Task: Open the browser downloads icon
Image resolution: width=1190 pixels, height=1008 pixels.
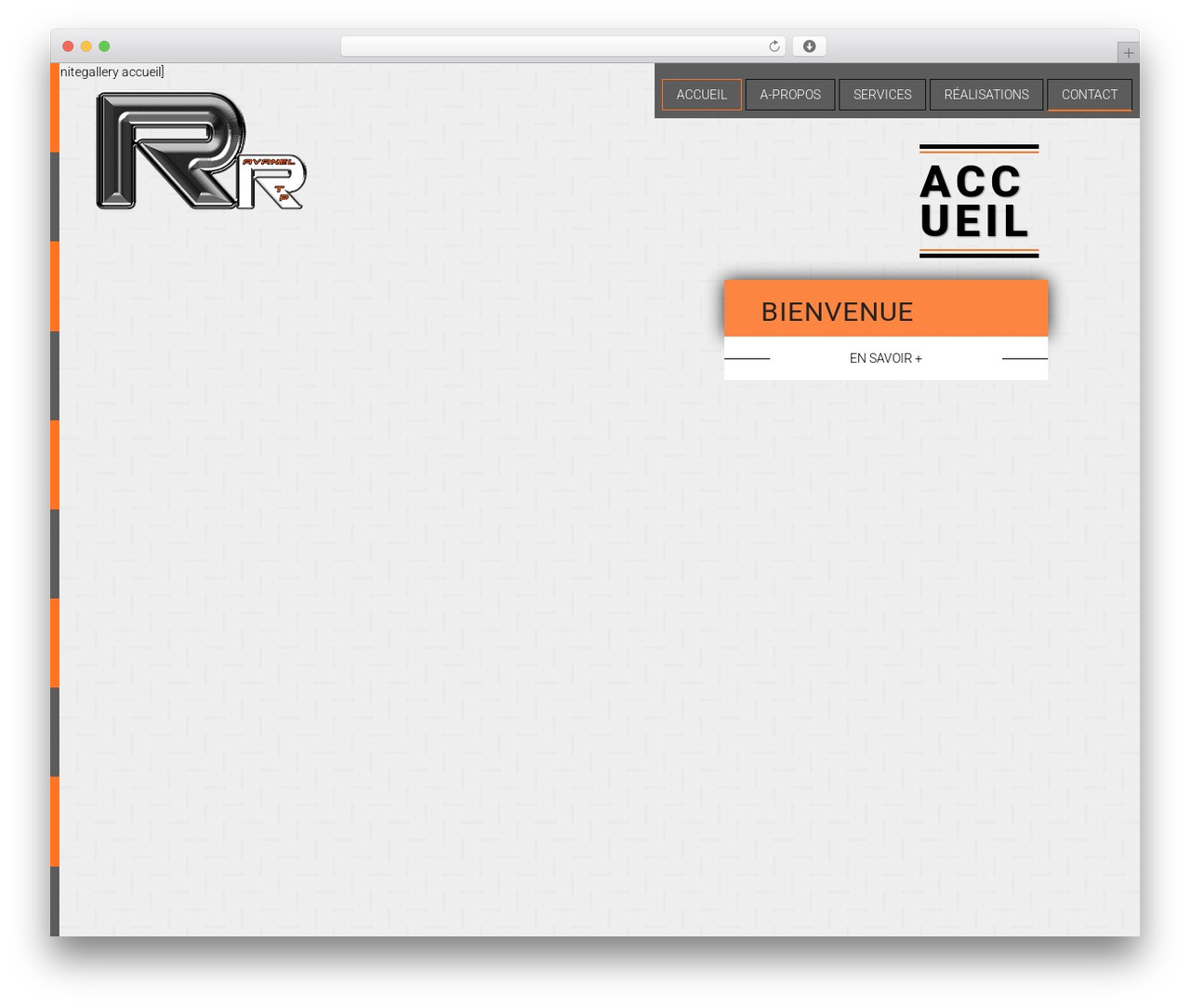Action: click(x=810, y=46)
